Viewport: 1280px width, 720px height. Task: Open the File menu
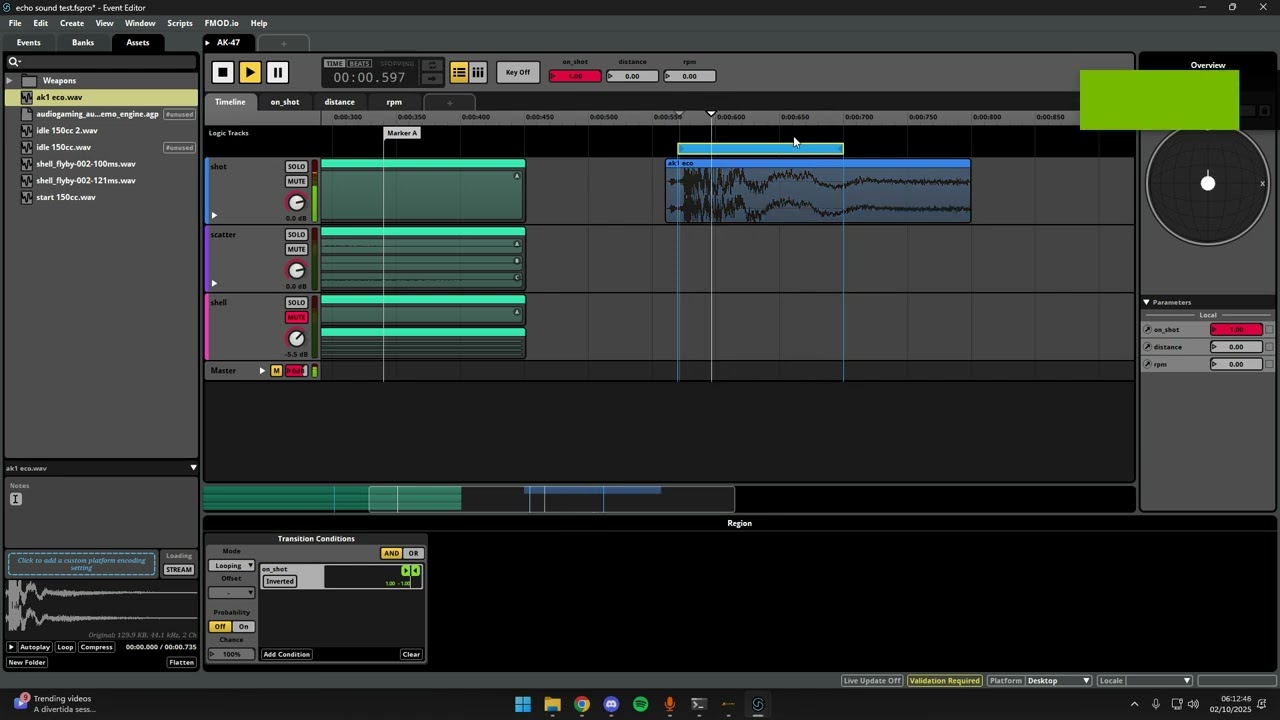15,23
